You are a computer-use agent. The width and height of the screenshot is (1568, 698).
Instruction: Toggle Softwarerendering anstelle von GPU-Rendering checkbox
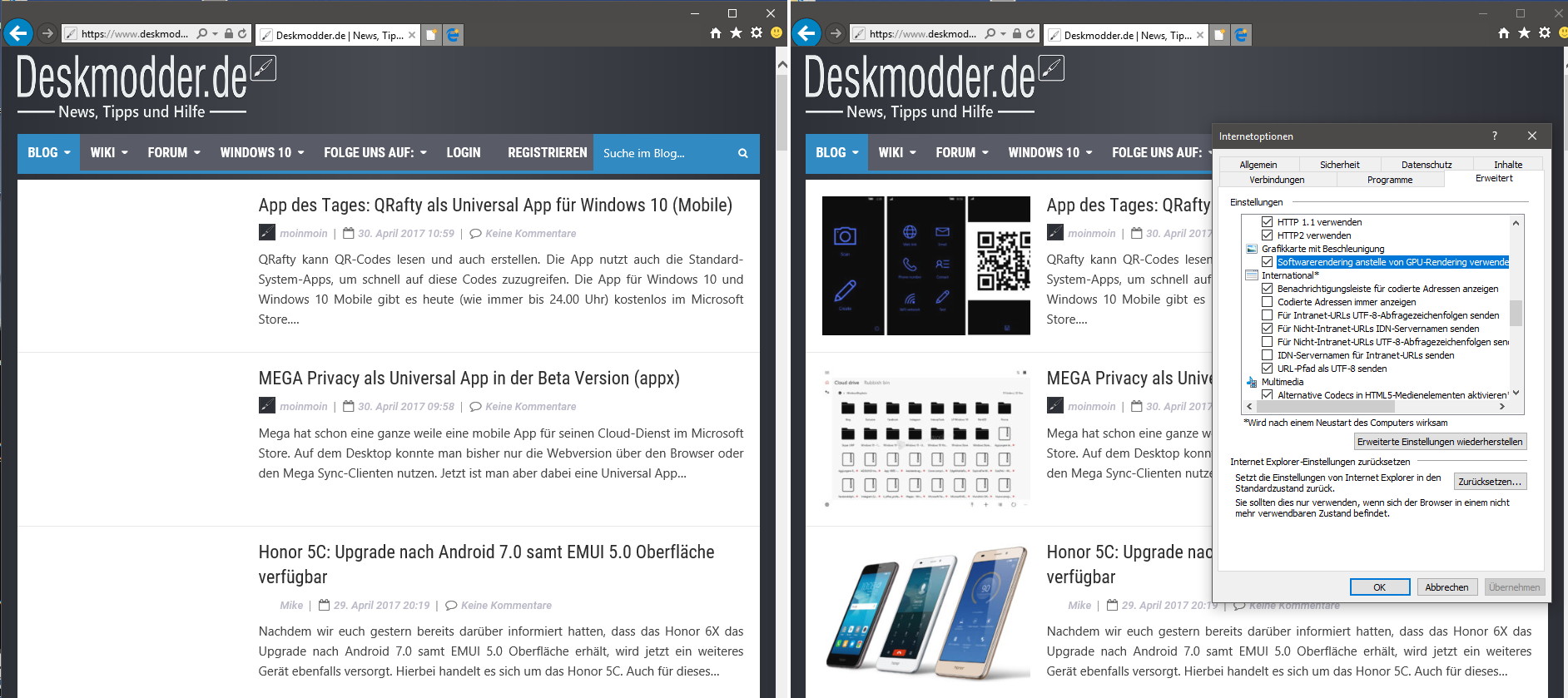(x=1267, y=262)
